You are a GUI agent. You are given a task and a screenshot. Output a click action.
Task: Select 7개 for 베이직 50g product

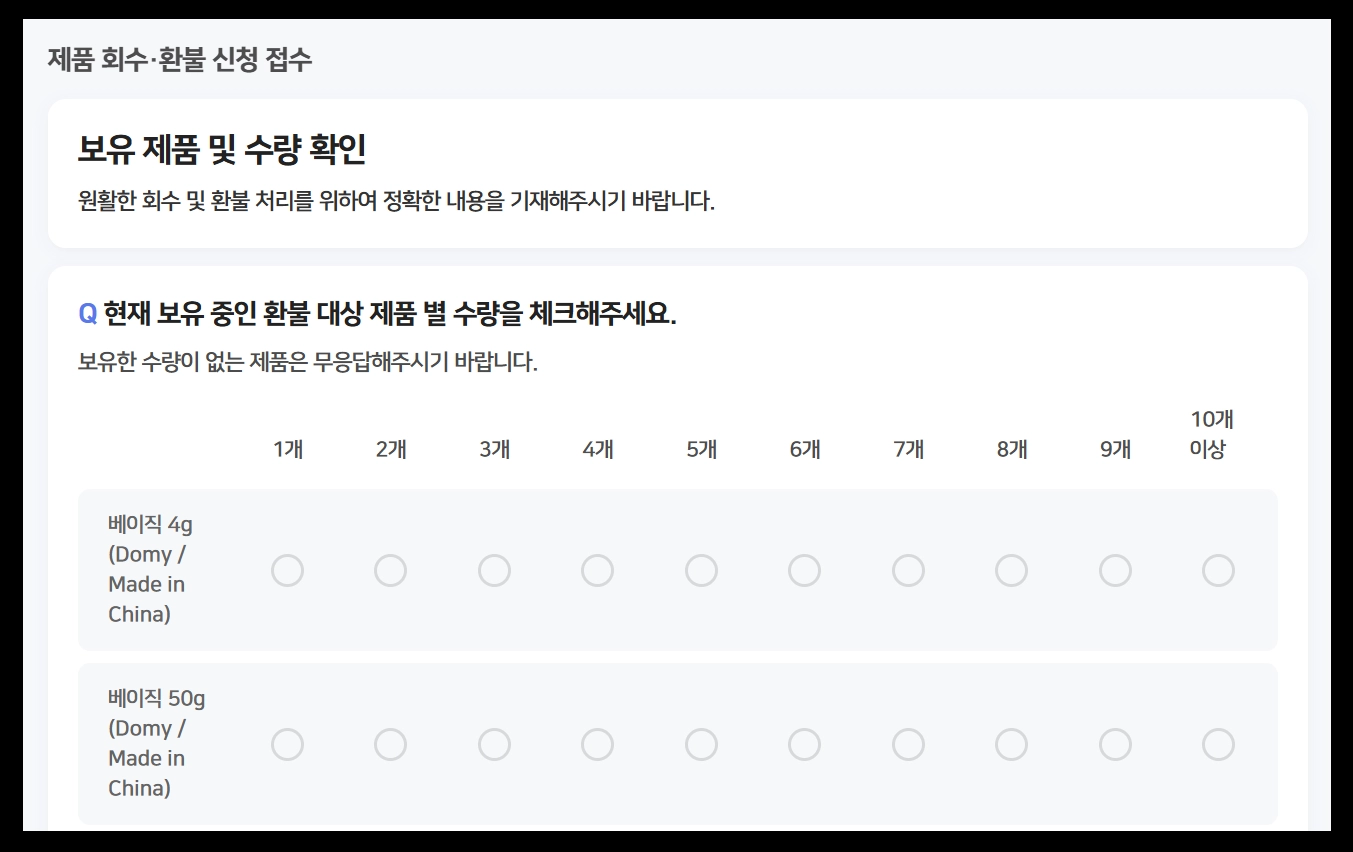pyautogui.click(x=908, y=744)
